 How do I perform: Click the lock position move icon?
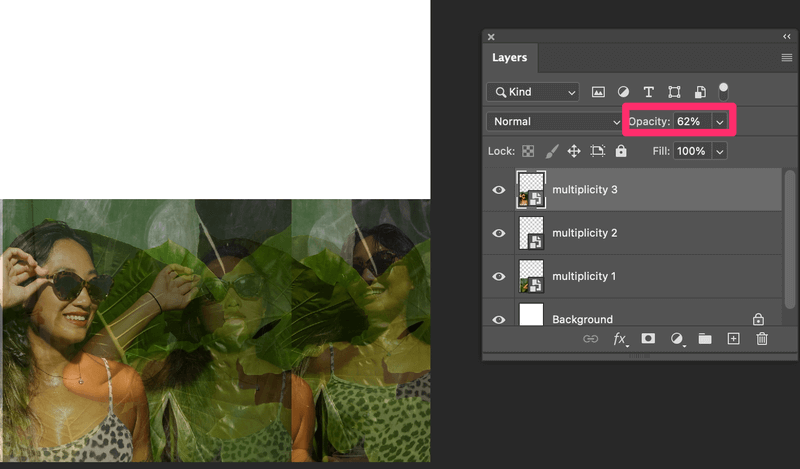pyautogui.click(x=574, y=151)
